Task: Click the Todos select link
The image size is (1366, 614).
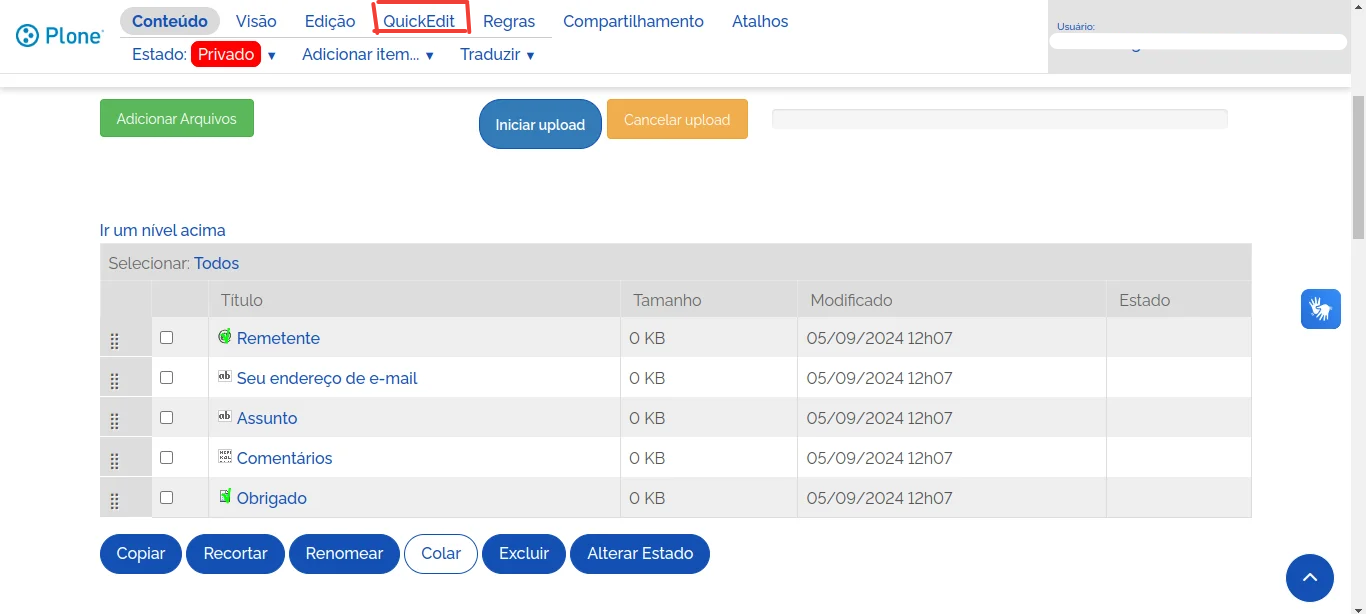Action: (x=216, y=263)
